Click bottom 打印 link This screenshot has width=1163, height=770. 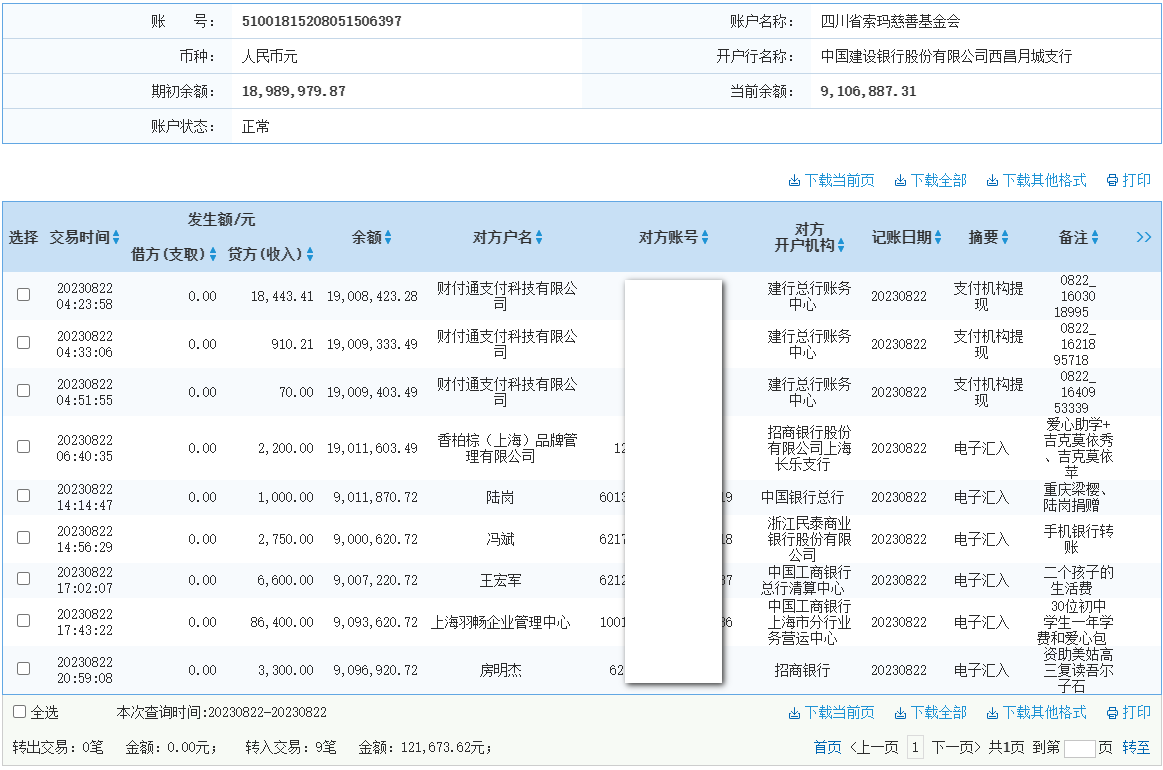[x=1136, y=713]
